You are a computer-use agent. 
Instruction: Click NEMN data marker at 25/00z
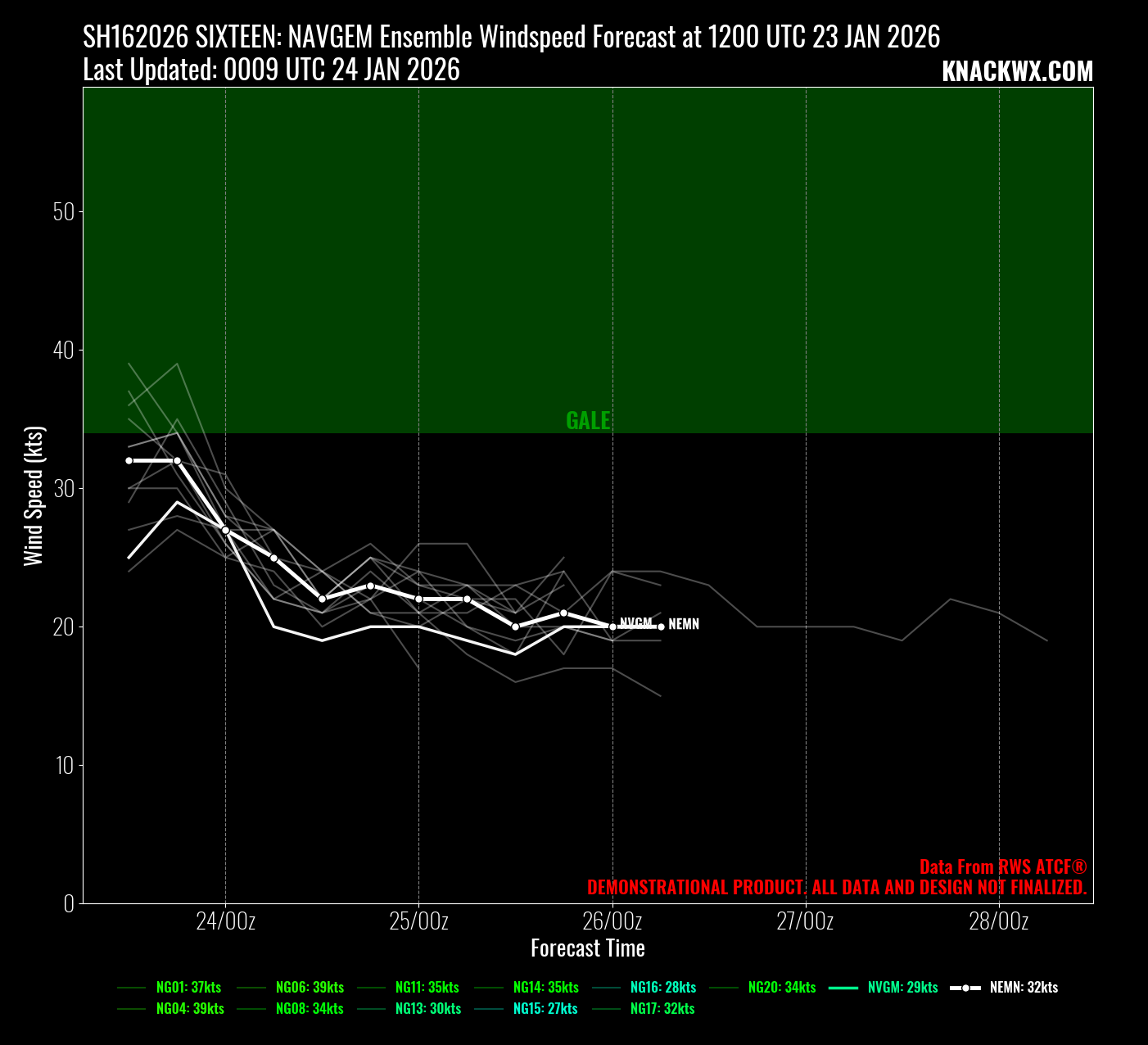pyautogui.click(x=419, y=599)
